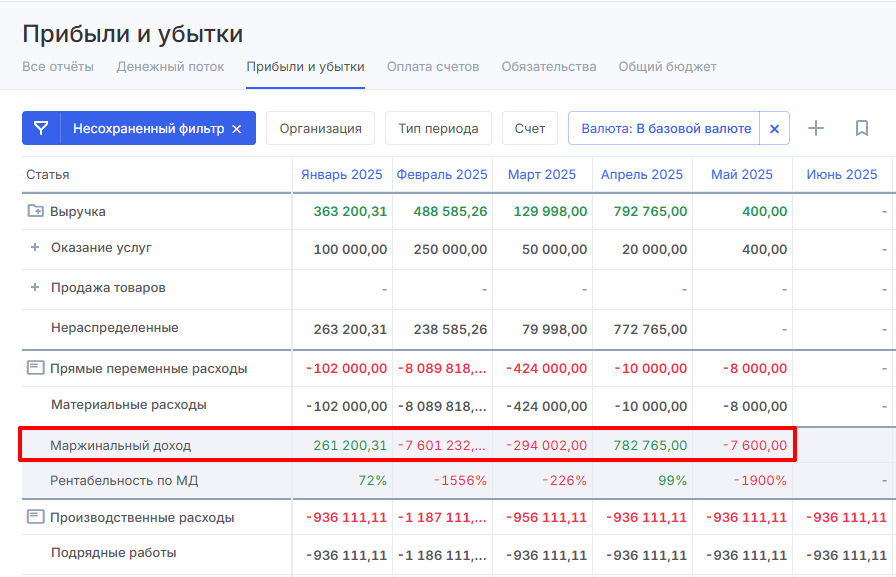Open the Счет filter dropdown
The image size is (896, 577).
[530, 128]
